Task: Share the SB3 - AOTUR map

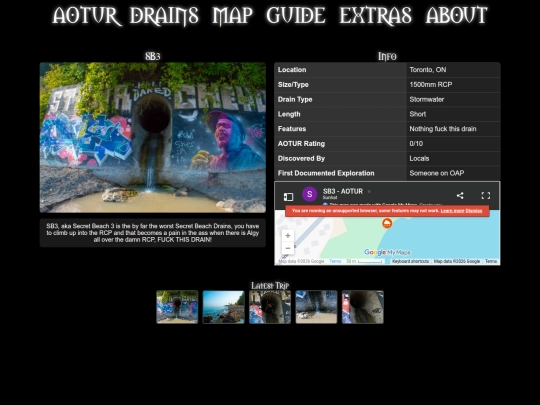Action: click(460, 196)
